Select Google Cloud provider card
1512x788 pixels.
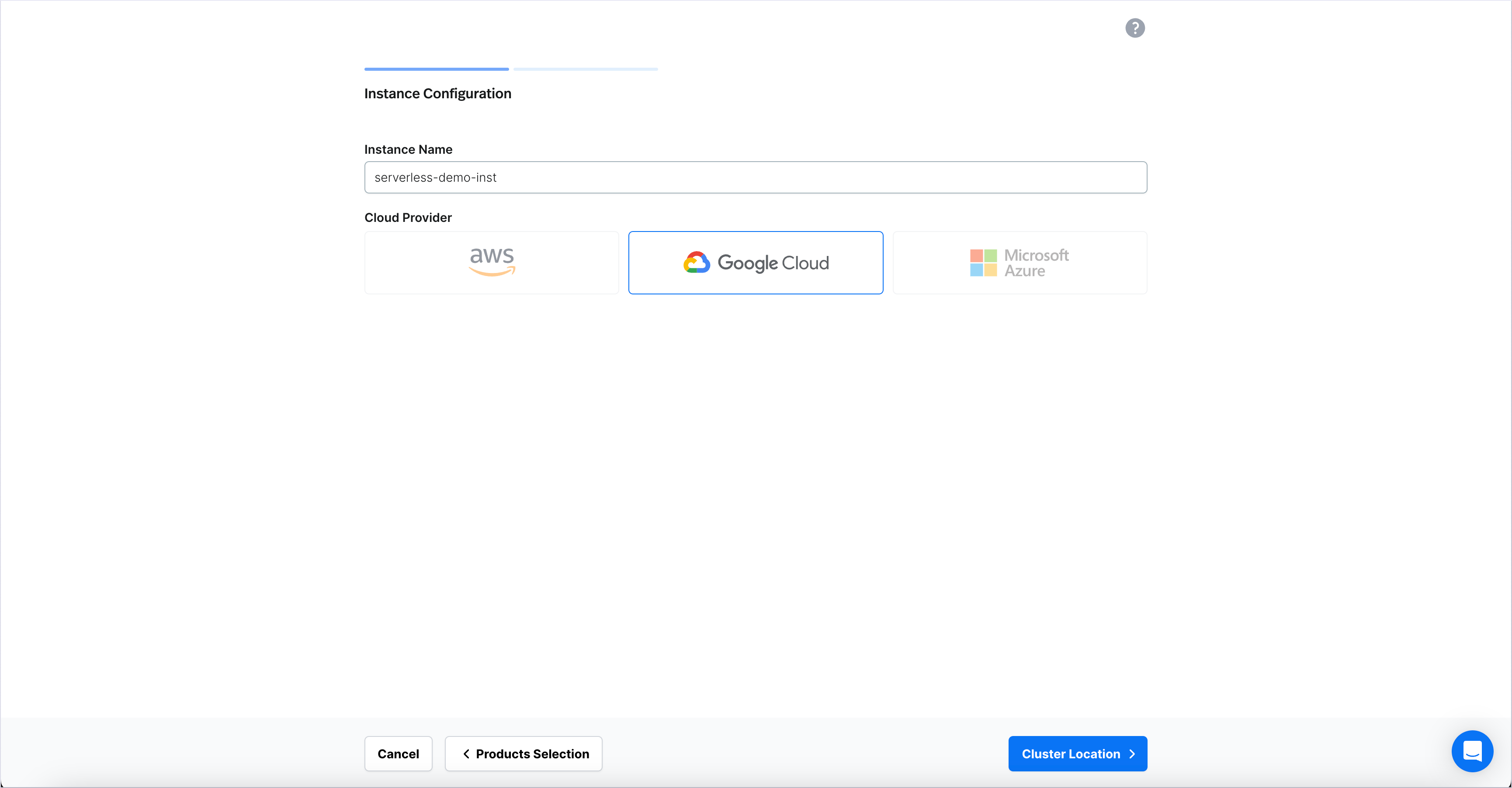click(756, 262)
